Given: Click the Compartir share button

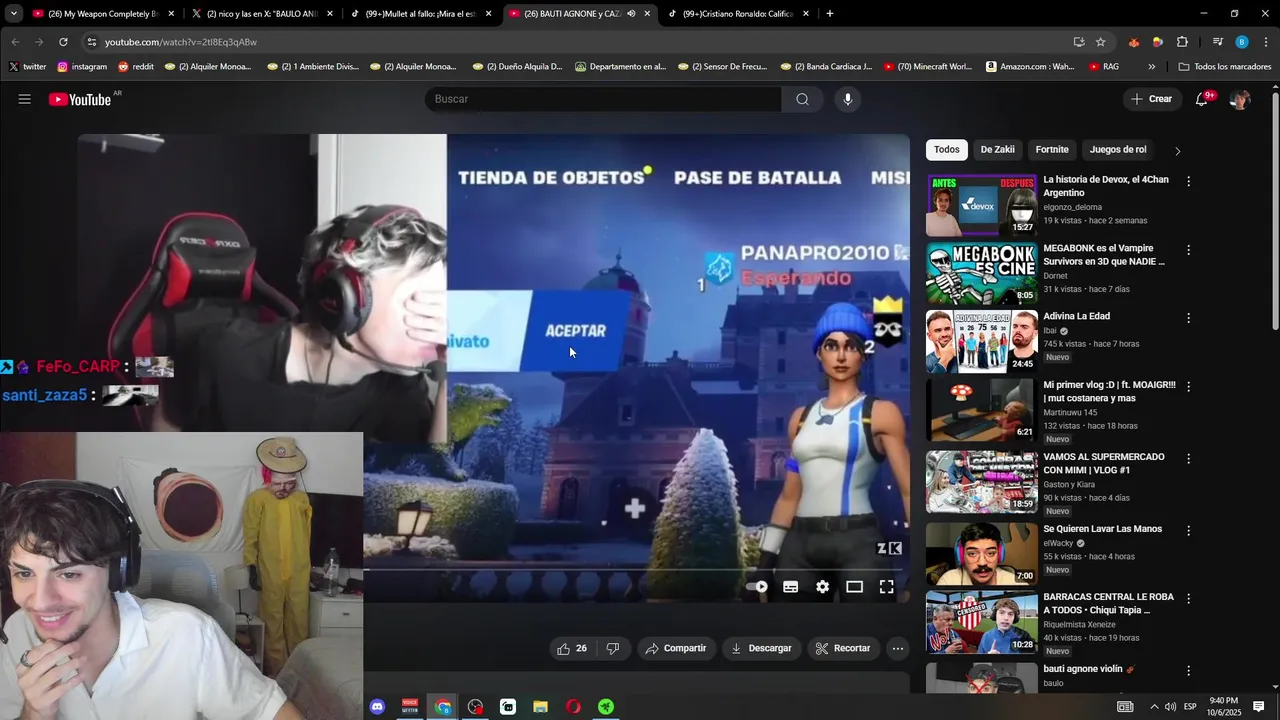Looking at the screenshot, I should click(x=676, y=648).
